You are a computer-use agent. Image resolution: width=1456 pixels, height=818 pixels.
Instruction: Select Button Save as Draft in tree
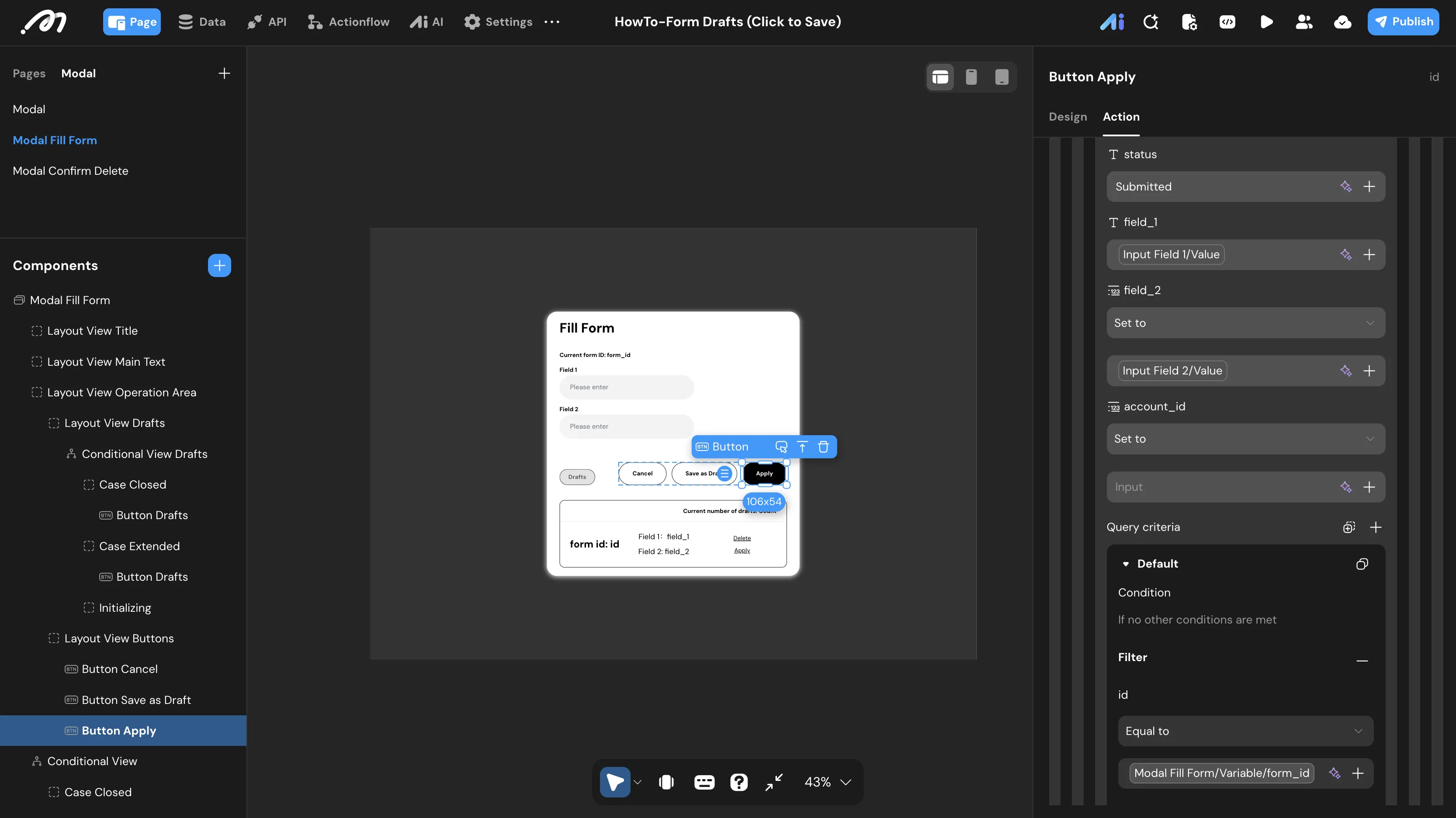136,700
